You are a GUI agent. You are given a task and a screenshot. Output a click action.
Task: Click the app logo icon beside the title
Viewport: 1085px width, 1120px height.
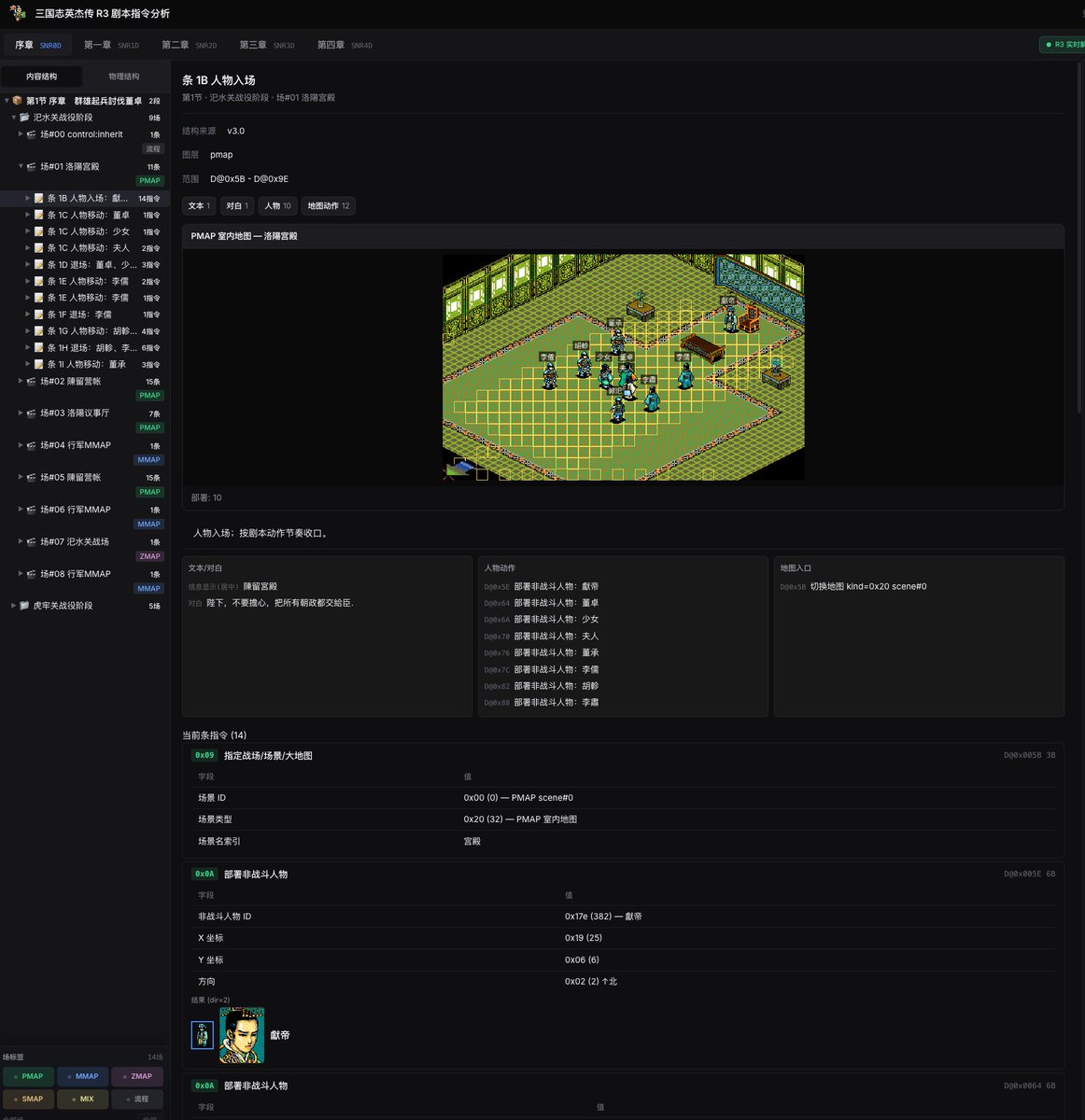(18, 13)
